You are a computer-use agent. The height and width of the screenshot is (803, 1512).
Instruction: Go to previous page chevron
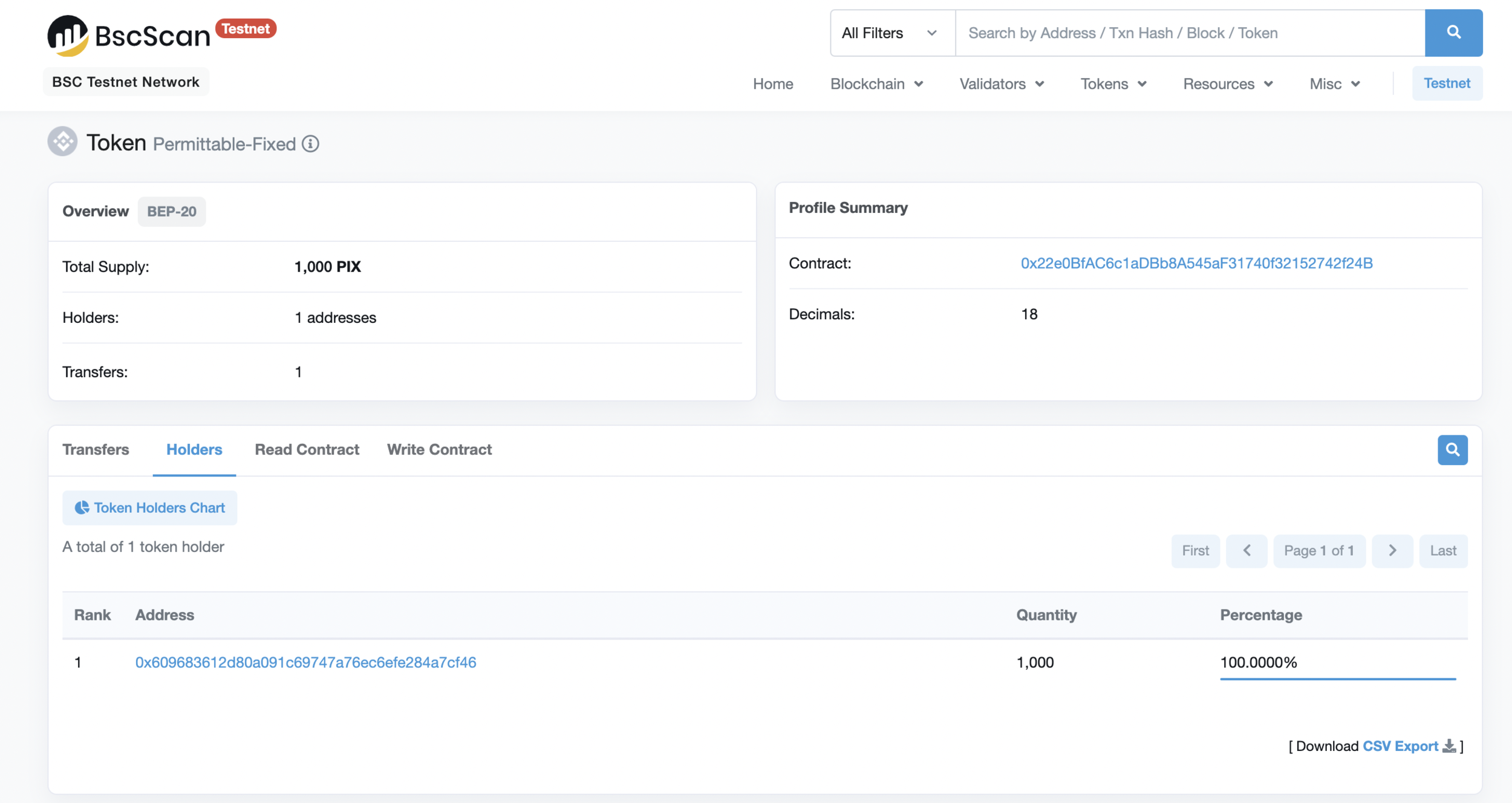[1246, 551]
